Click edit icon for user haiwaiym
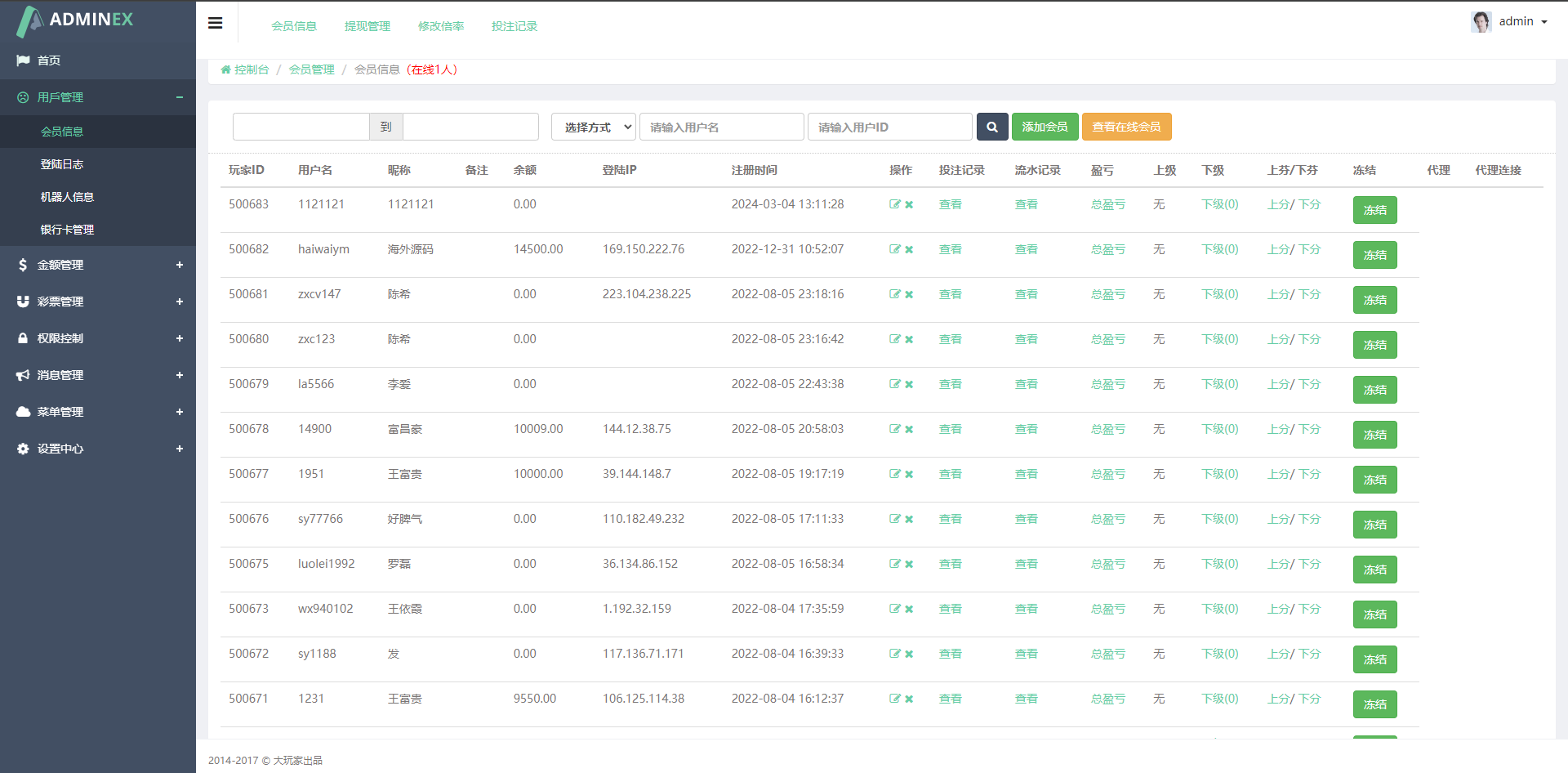 895,249
